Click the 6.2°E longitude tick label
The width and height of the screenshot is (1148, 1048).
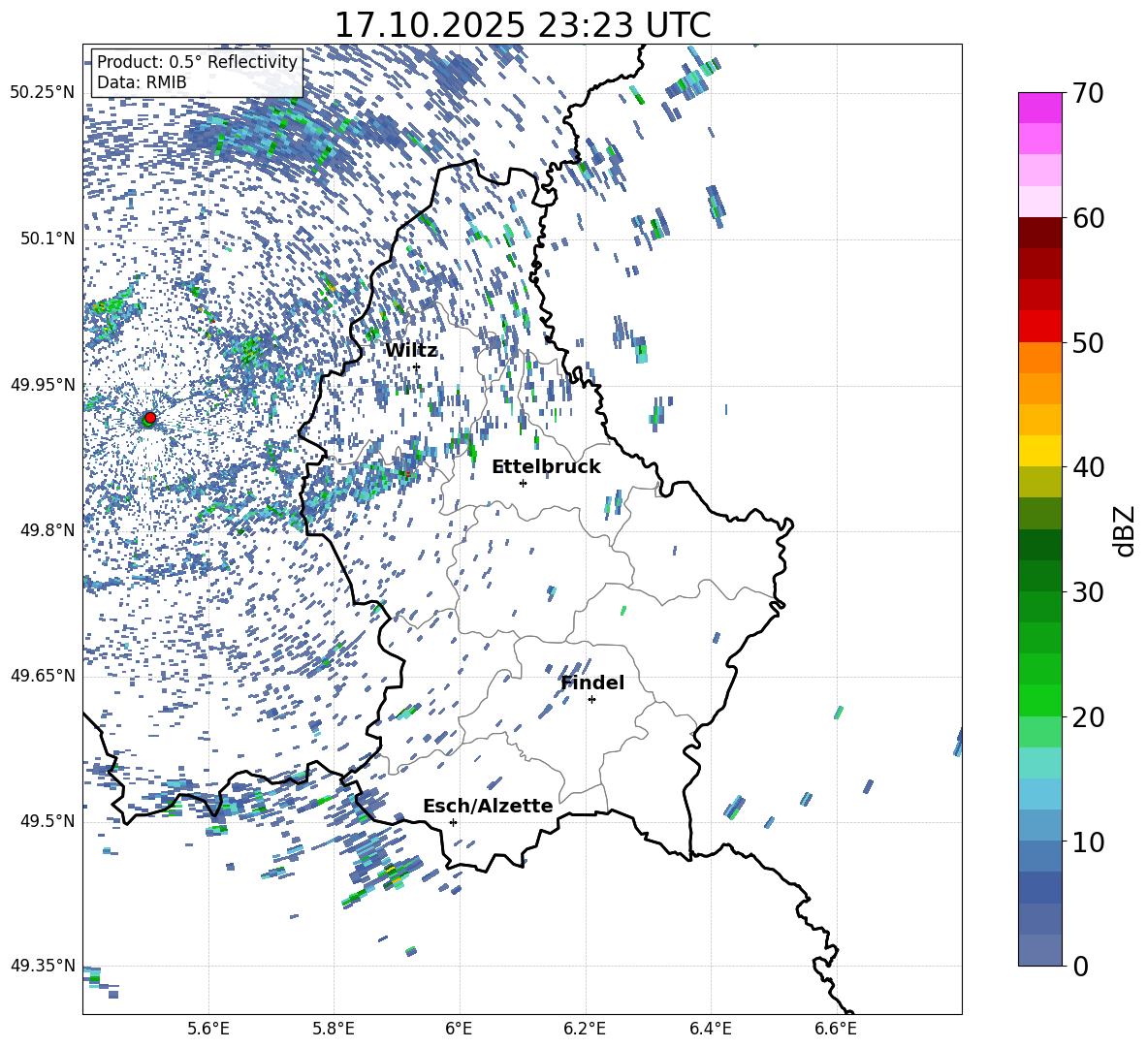pos(585,1029)
